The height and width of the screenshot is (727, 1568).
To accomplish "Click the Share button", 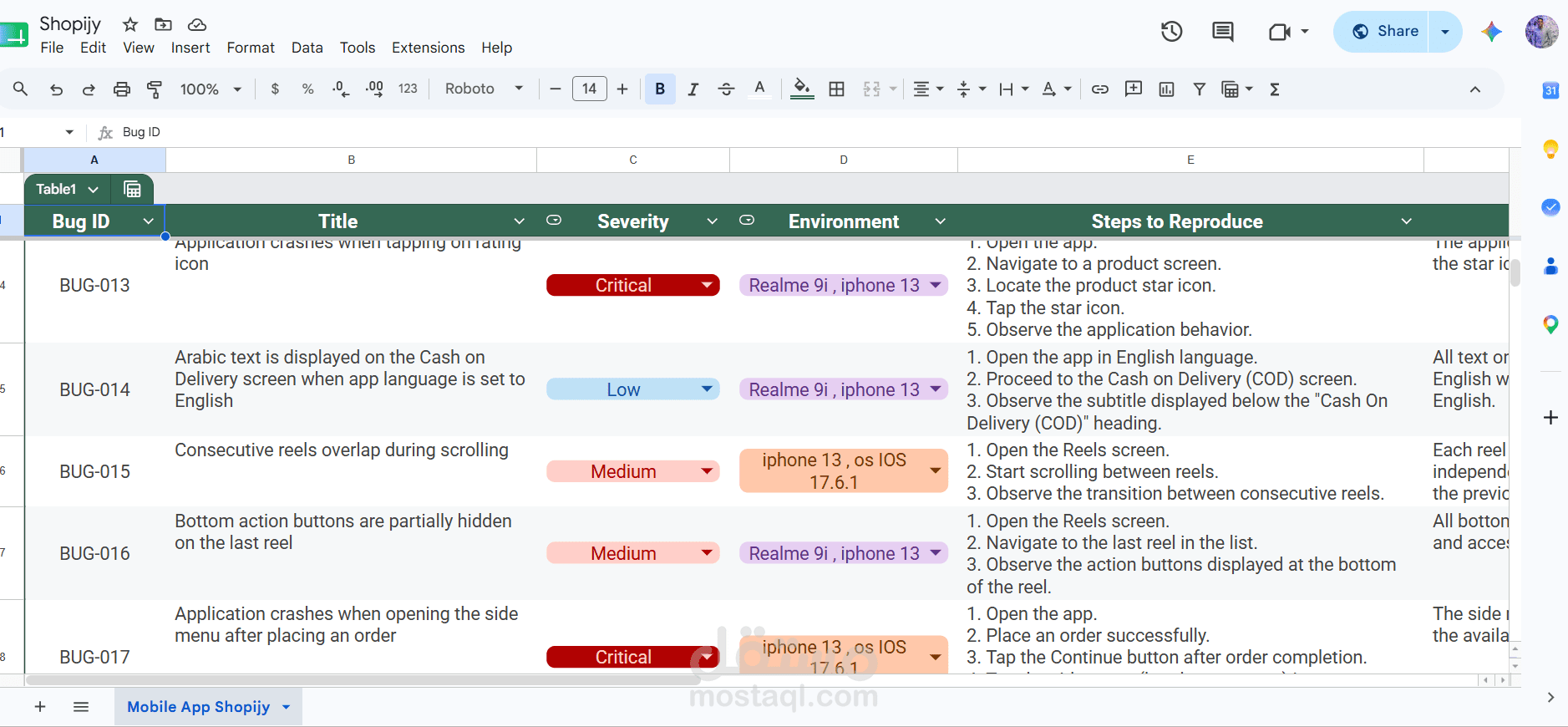I will [x=1382, y=32].
